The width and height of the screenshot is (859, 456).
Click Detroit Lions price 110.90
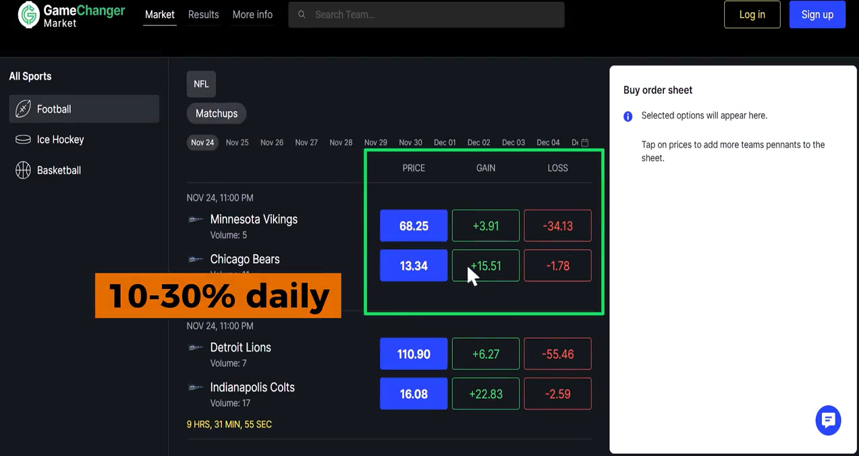coord(414,354)
